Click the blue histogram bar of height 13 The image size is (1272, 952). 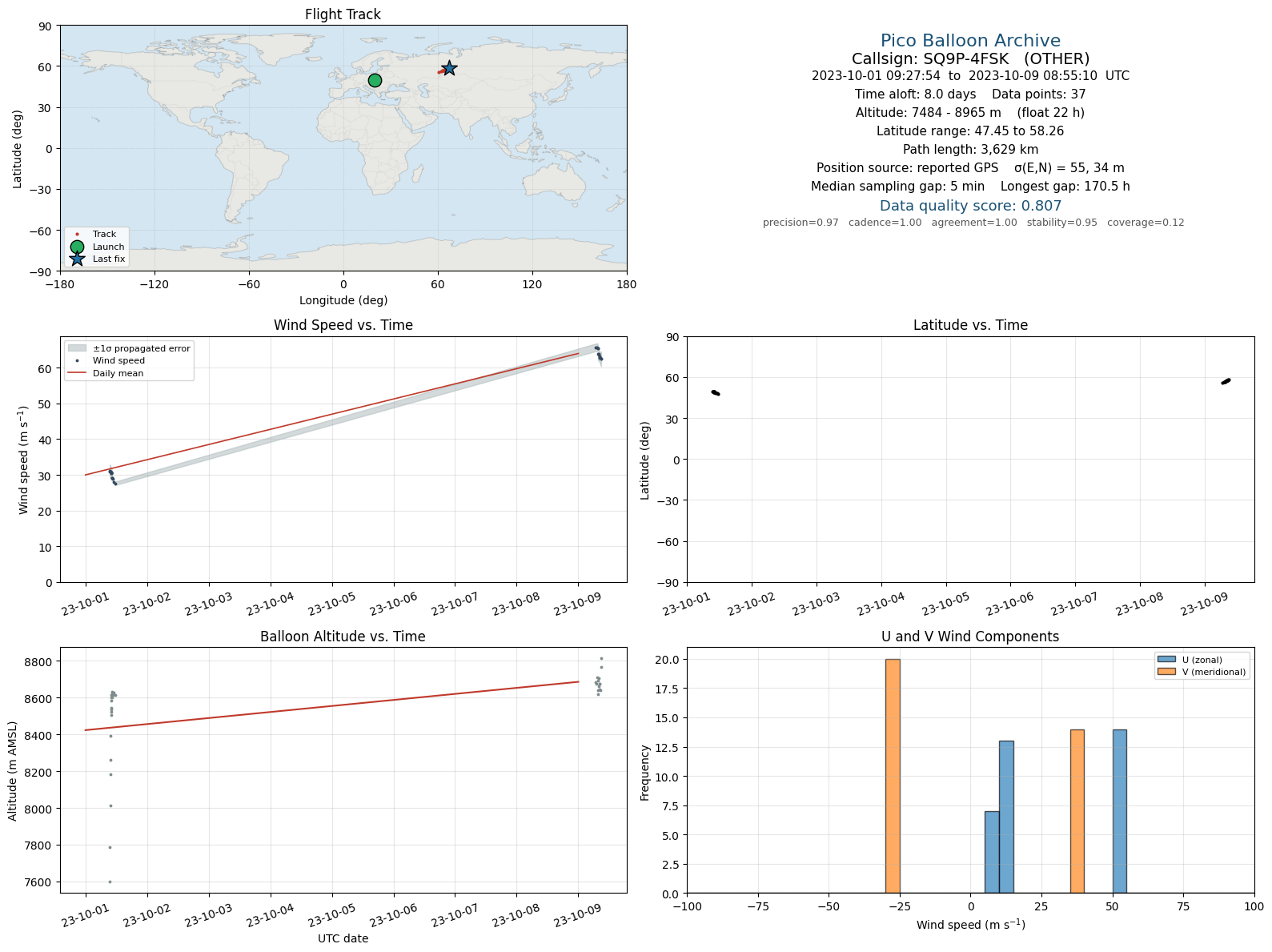click(x=1006, y=817)
